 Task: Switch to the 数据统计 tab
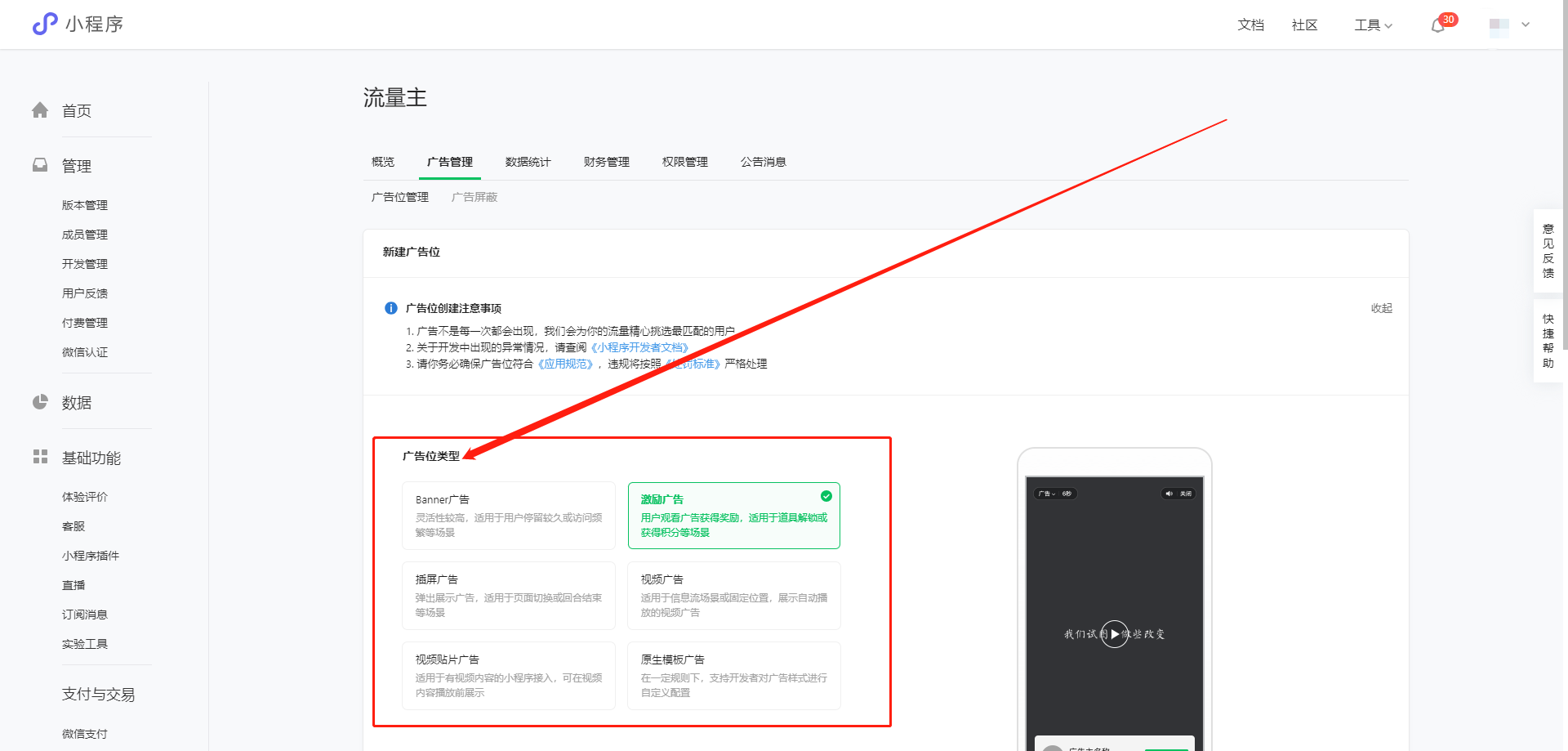point(528,162)
